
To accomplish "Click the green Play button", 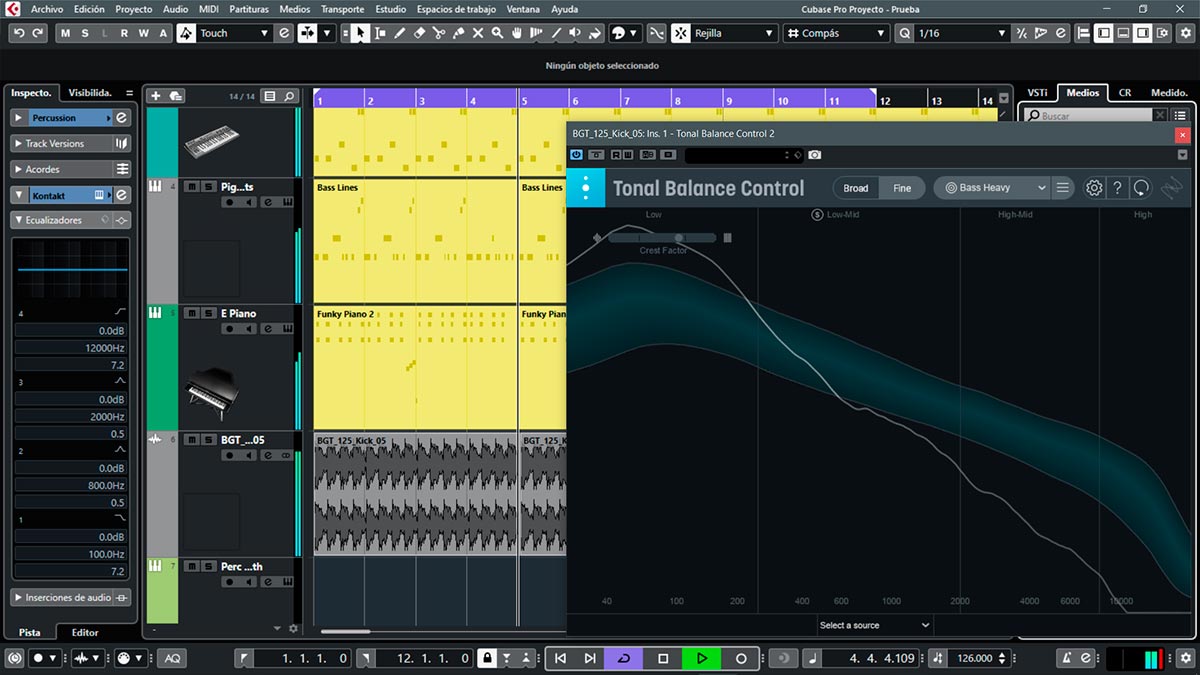I will click(702, 658).
